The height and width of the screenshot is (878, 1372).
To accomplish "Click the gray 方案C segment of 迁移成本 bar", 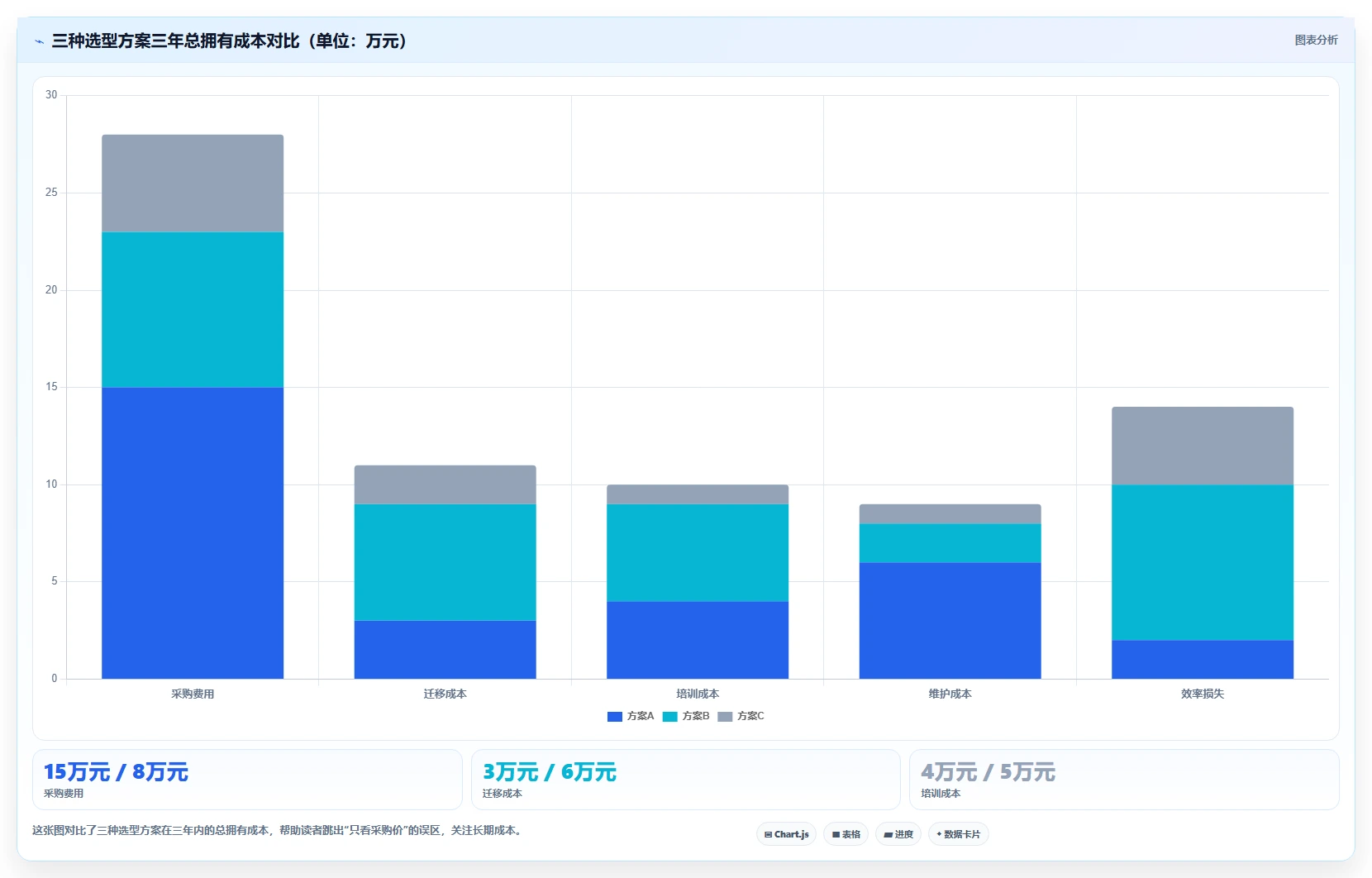I will coord(445,484).
